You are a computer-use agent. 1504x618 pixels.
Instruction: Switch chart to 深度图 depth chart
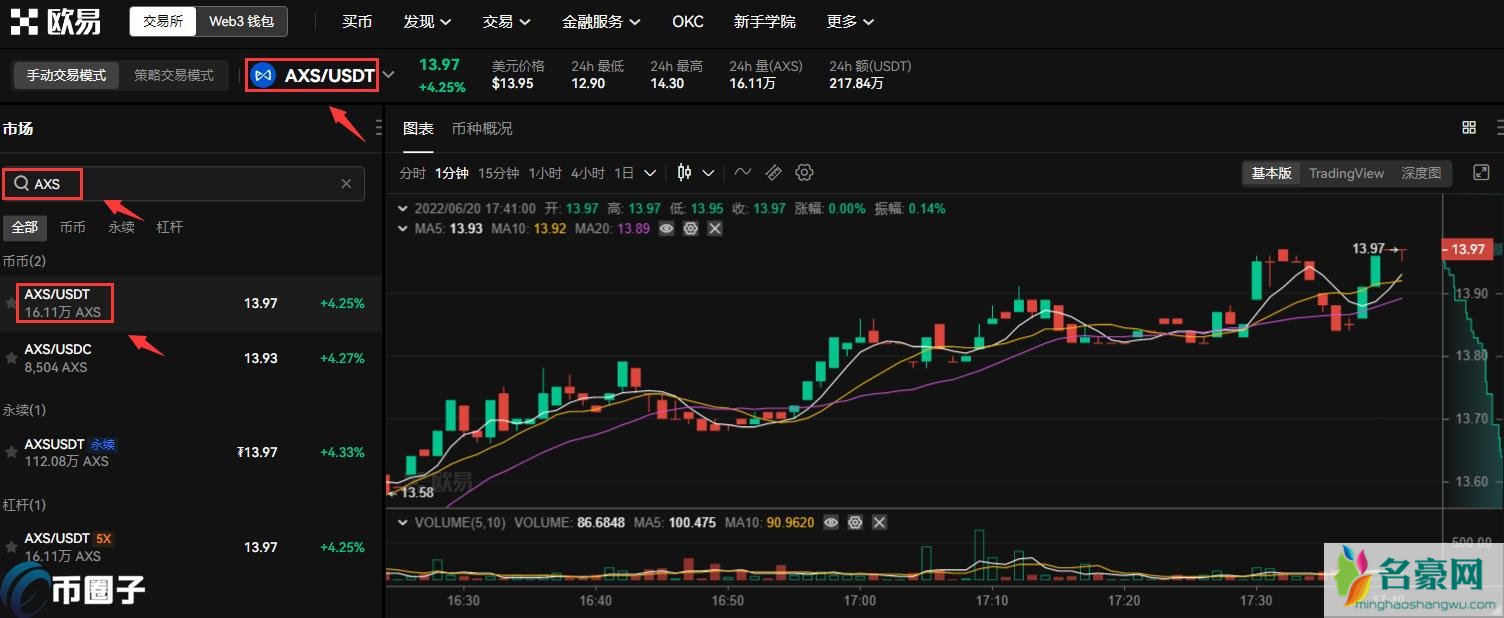coord(1421,173)
